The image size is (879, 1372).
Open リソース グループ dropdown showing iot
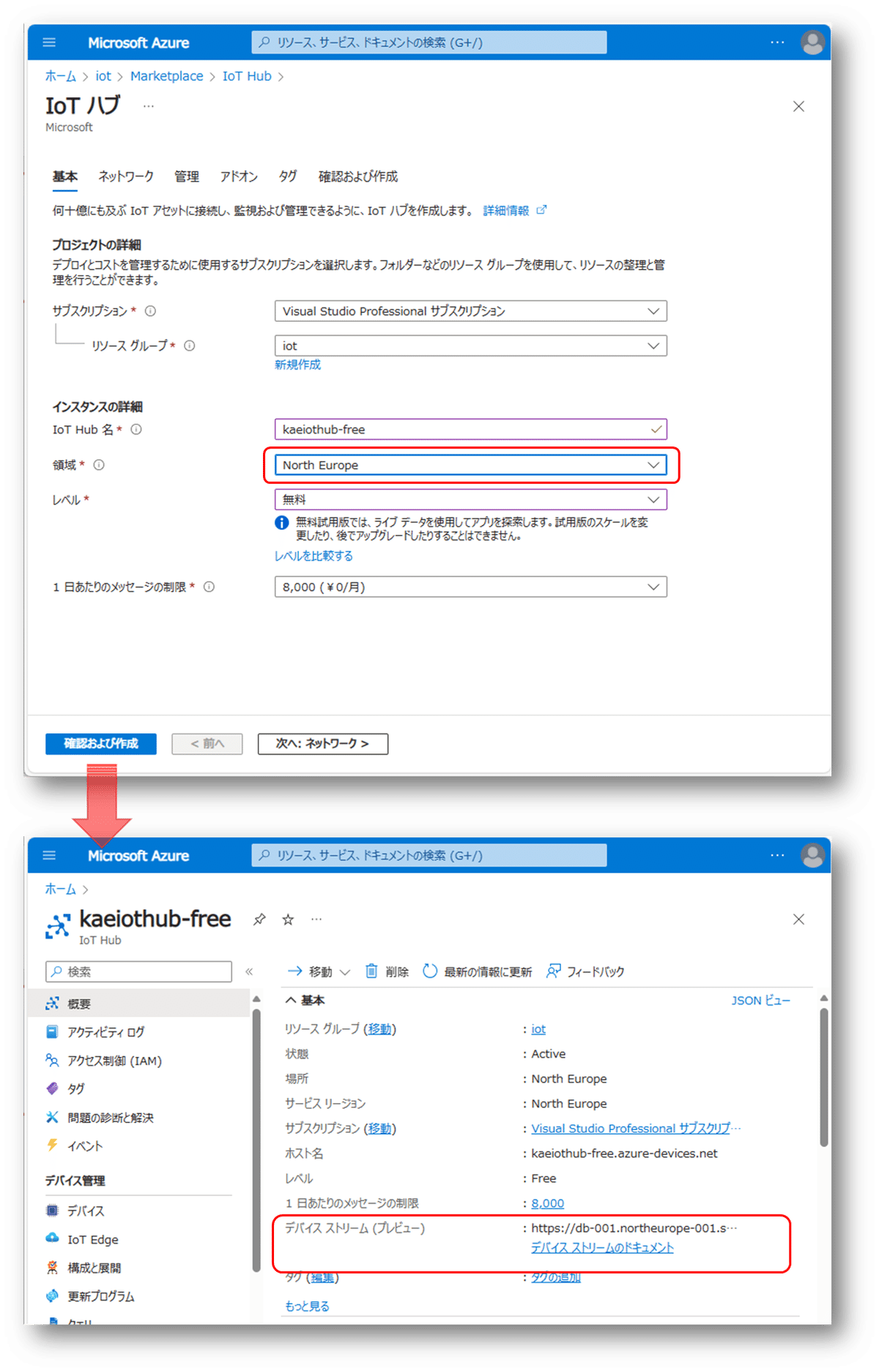pyautogui.click(x=470, y=346)
